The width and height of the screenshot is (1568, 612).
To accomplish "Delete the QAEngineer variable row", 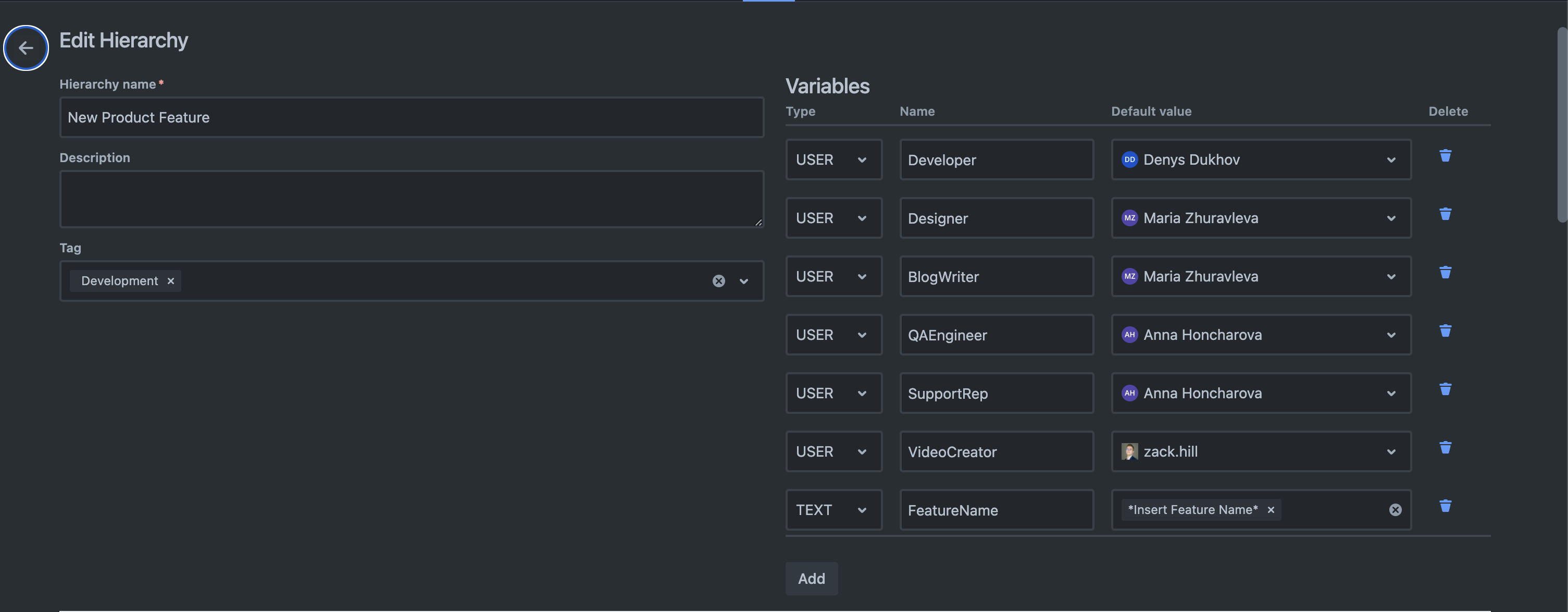I will 1445,331.
